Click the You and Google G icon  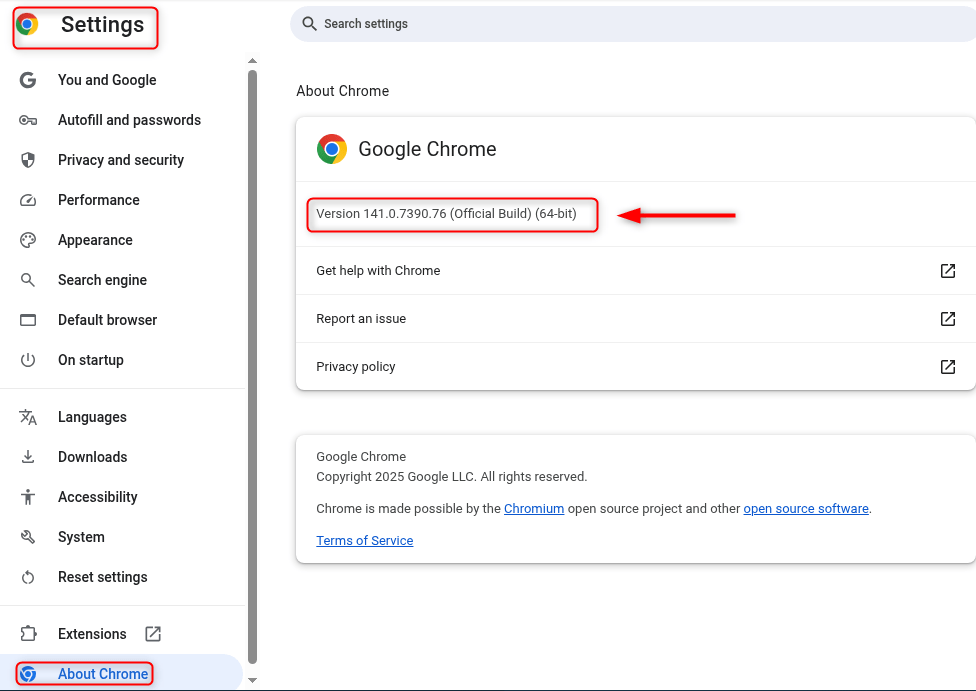[28, 80]
